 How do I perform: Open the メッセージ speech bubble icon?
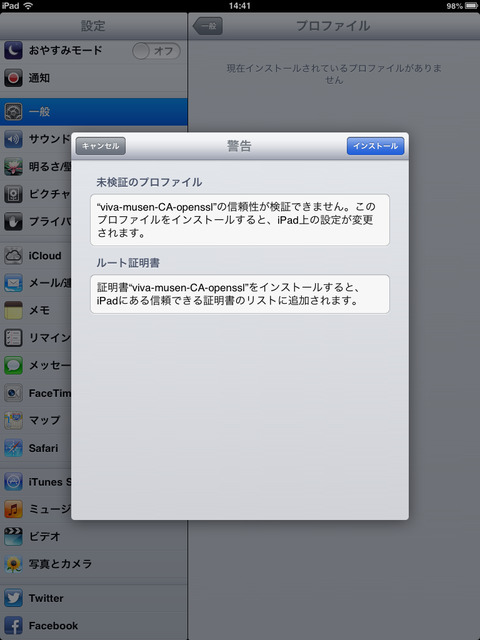13,365
